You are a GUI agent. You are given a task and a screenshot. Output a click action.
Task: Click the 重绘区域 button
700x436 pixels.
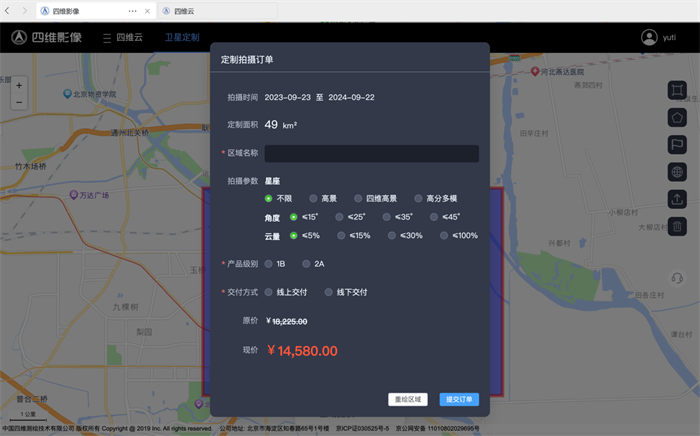point(408,399)
